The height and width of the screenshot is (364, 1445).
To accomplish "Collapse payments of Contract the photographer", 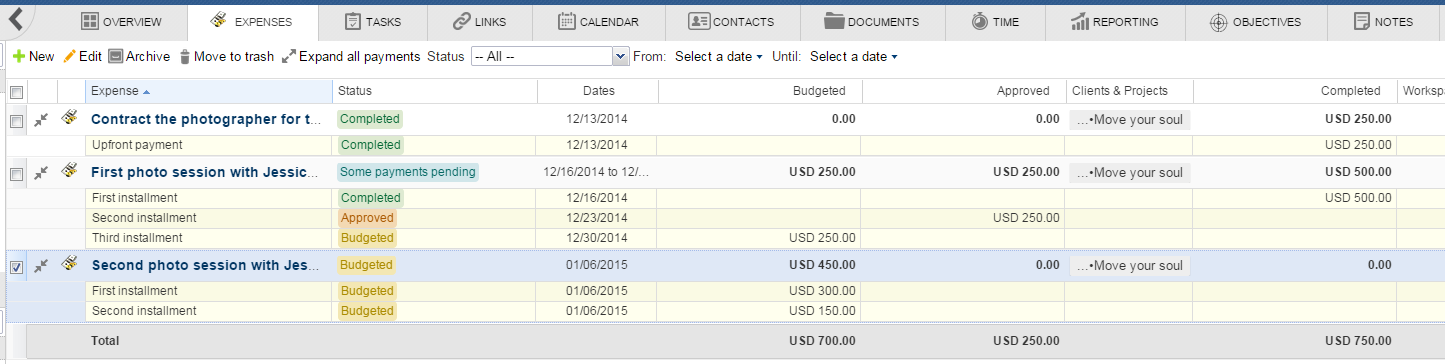I will coord(41,119).
